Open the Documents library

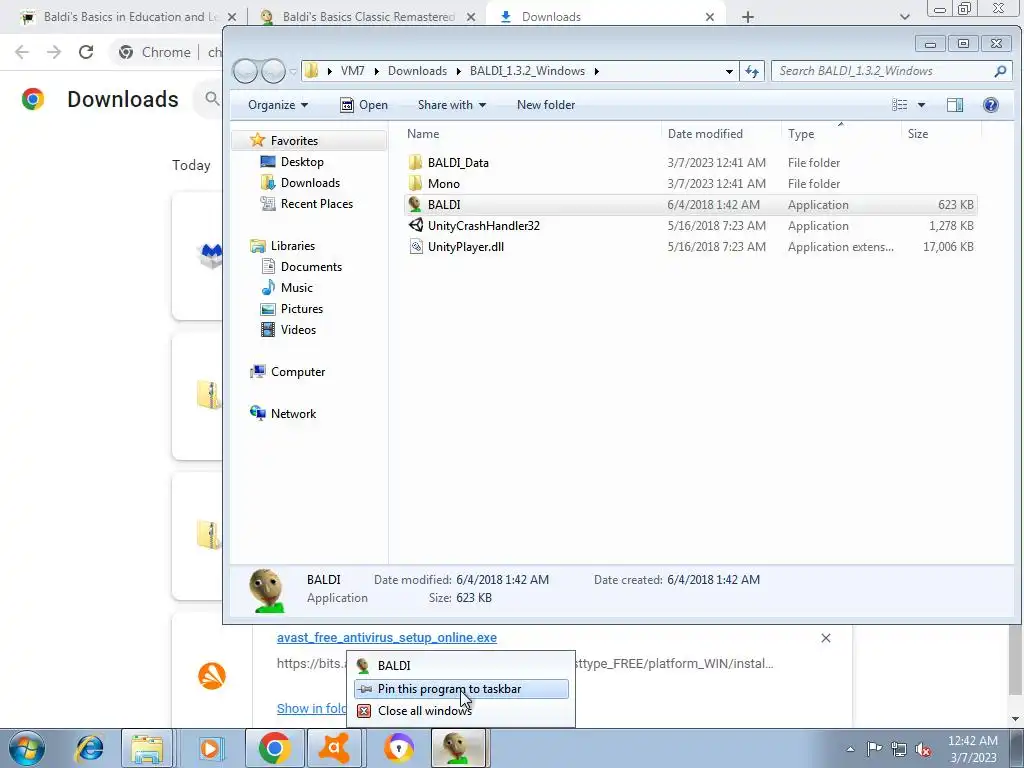[311, 266]
